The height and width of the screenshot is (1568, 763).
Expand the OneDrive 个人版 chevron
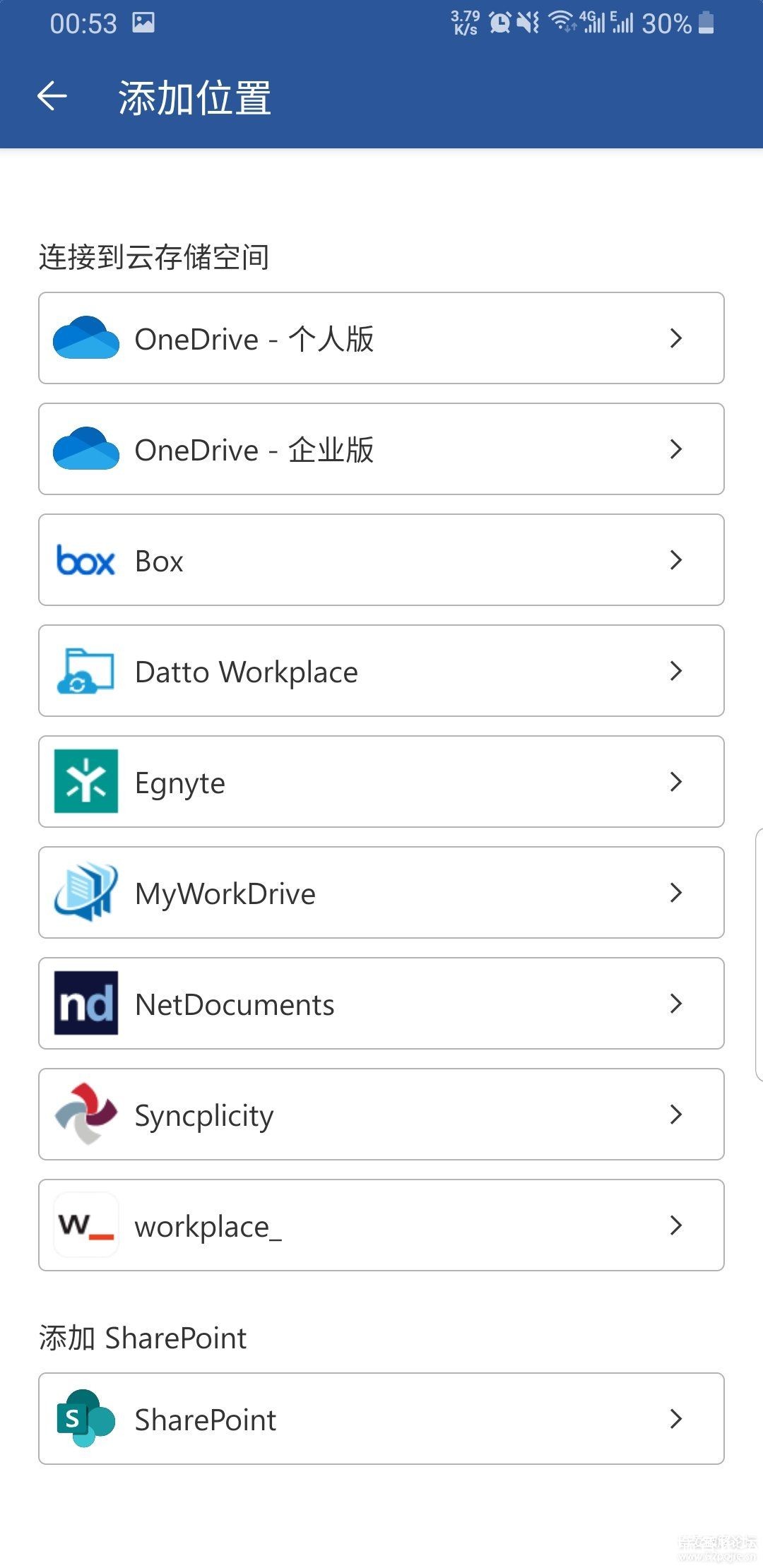(x=676, y=338)
